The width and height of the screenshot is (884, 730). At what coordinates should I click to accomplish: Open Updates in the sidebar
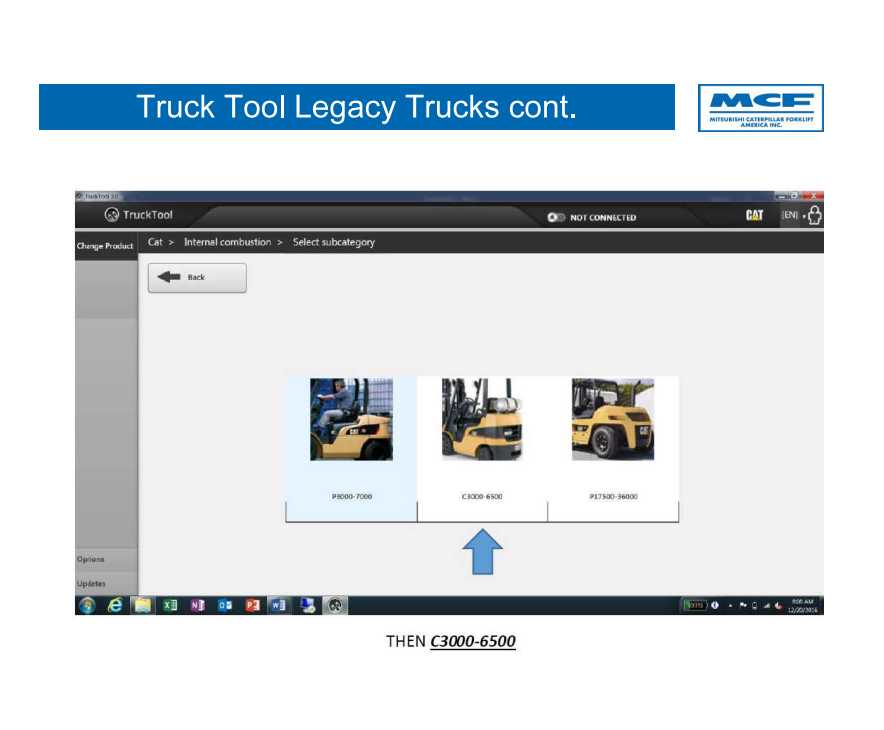click(x=106, y=583)
